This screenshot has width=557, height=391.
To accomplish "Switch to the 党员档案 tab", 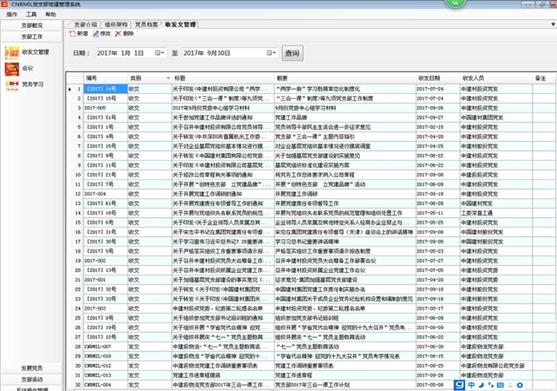I will [146, 25].
